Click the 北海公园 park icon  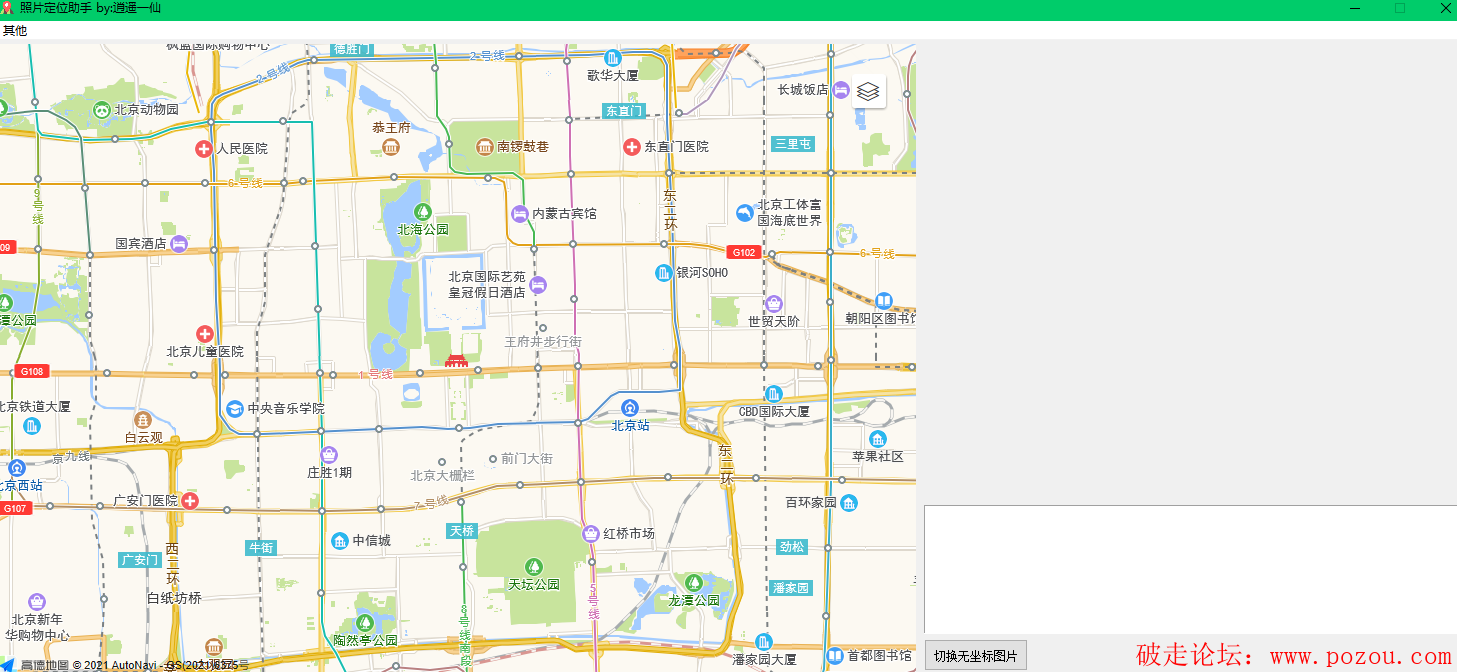[423, 212]
